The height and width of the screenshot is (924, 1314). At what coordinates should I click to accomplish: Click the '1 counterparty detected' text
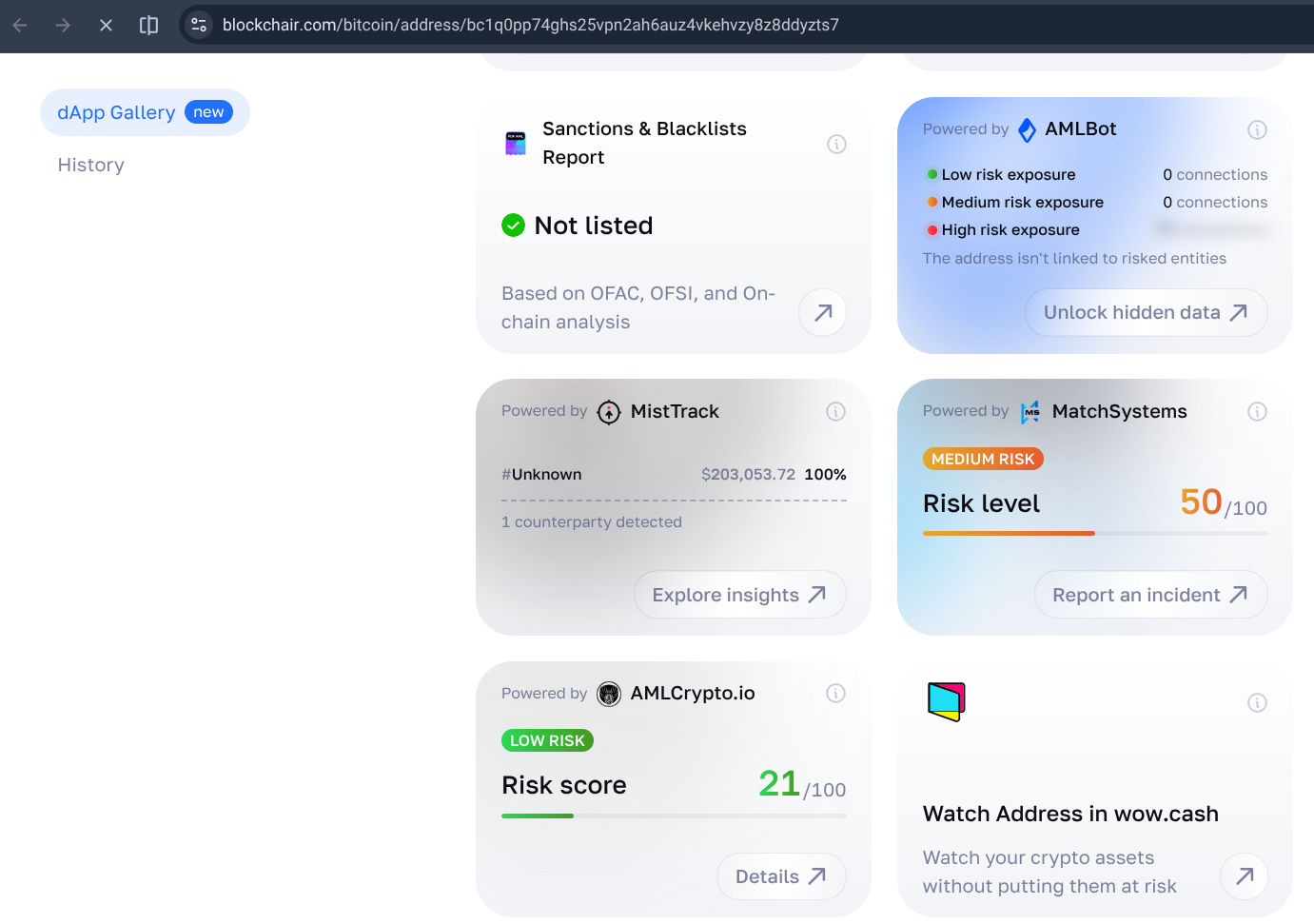point(592,521)
